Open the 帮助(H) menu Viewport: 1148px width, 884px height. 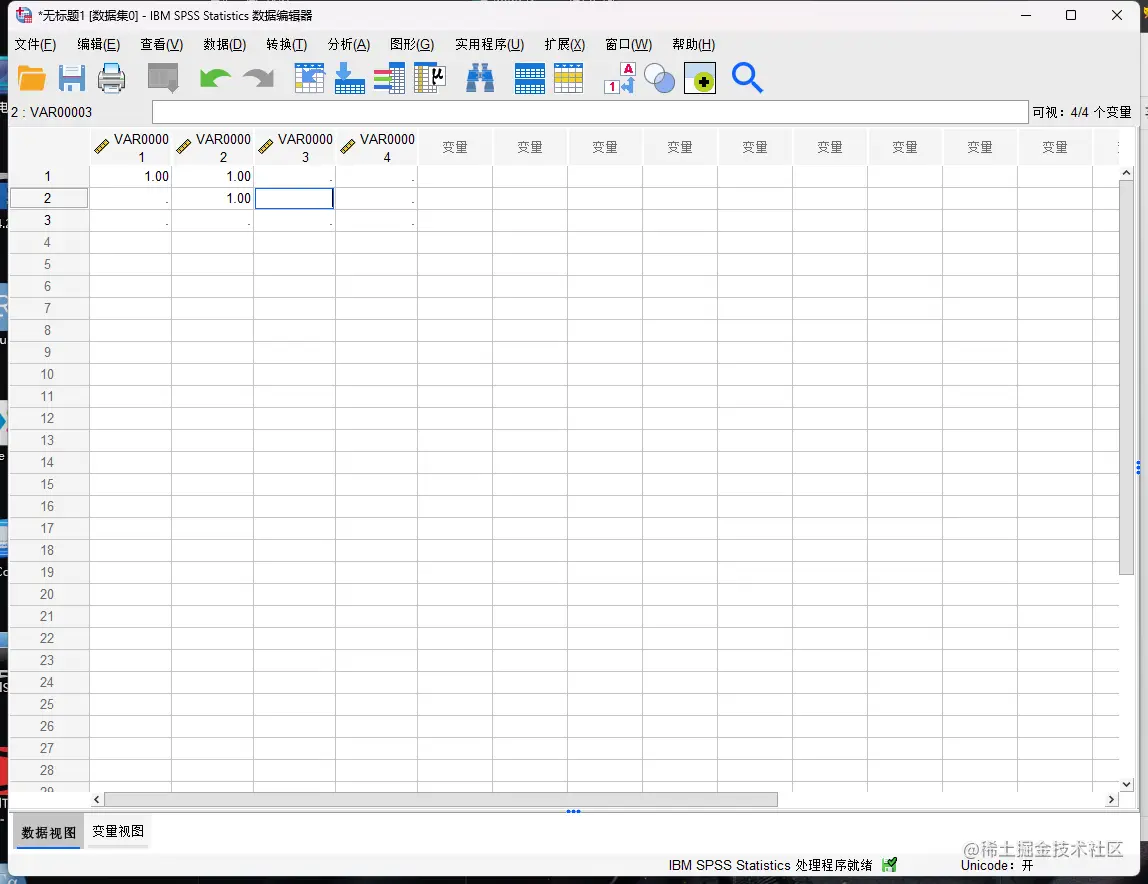click(x=694, y=45)
